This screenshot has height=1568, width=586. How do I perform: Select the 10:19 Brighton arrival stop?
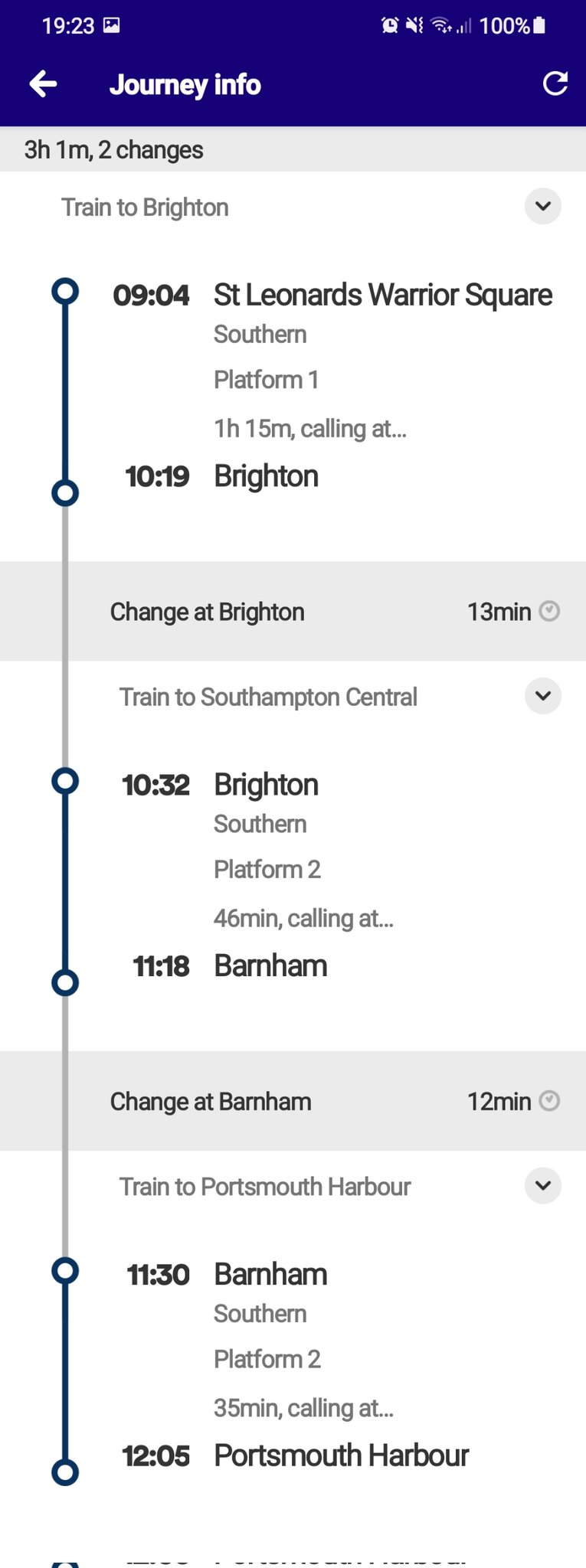point(266,476)
